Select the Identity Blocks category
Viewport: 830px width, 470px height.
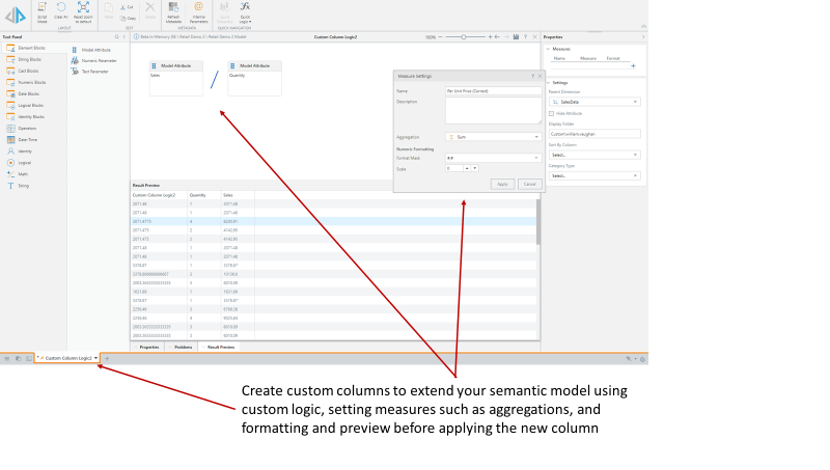pyautogui.click(x=33, y=116)
